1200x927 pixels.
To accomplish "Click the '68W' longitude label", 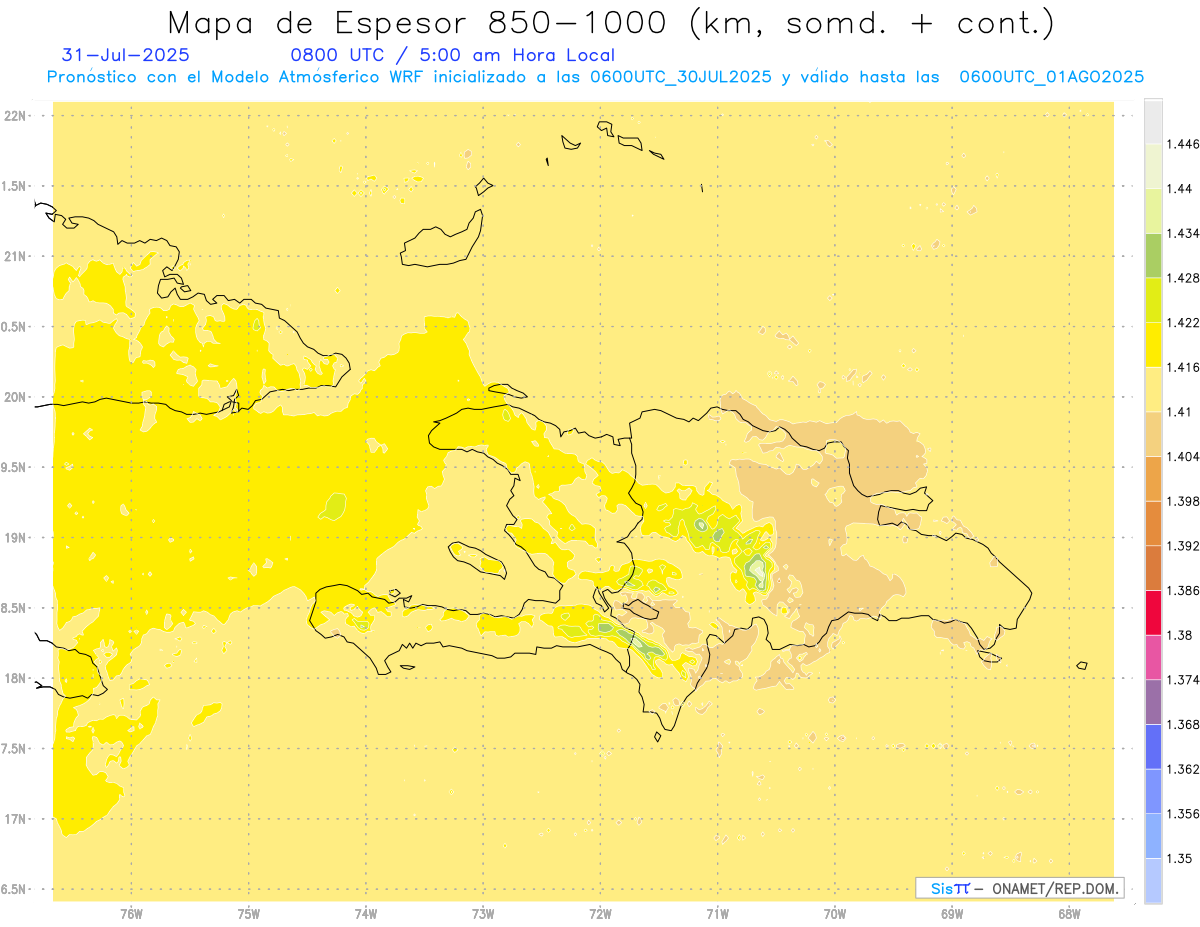I will click(x=1069, y=913).
